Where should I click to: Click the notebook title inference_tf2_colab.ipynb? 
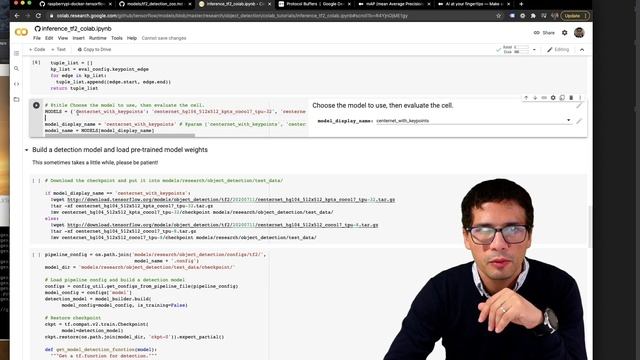click(x=76, y=29)
